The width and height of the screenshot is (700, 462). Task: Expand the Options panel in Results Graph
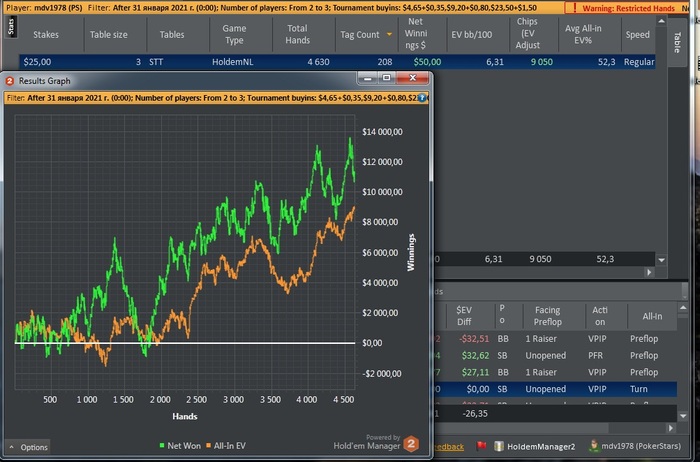pyautogui.click(x=29, y=447)
